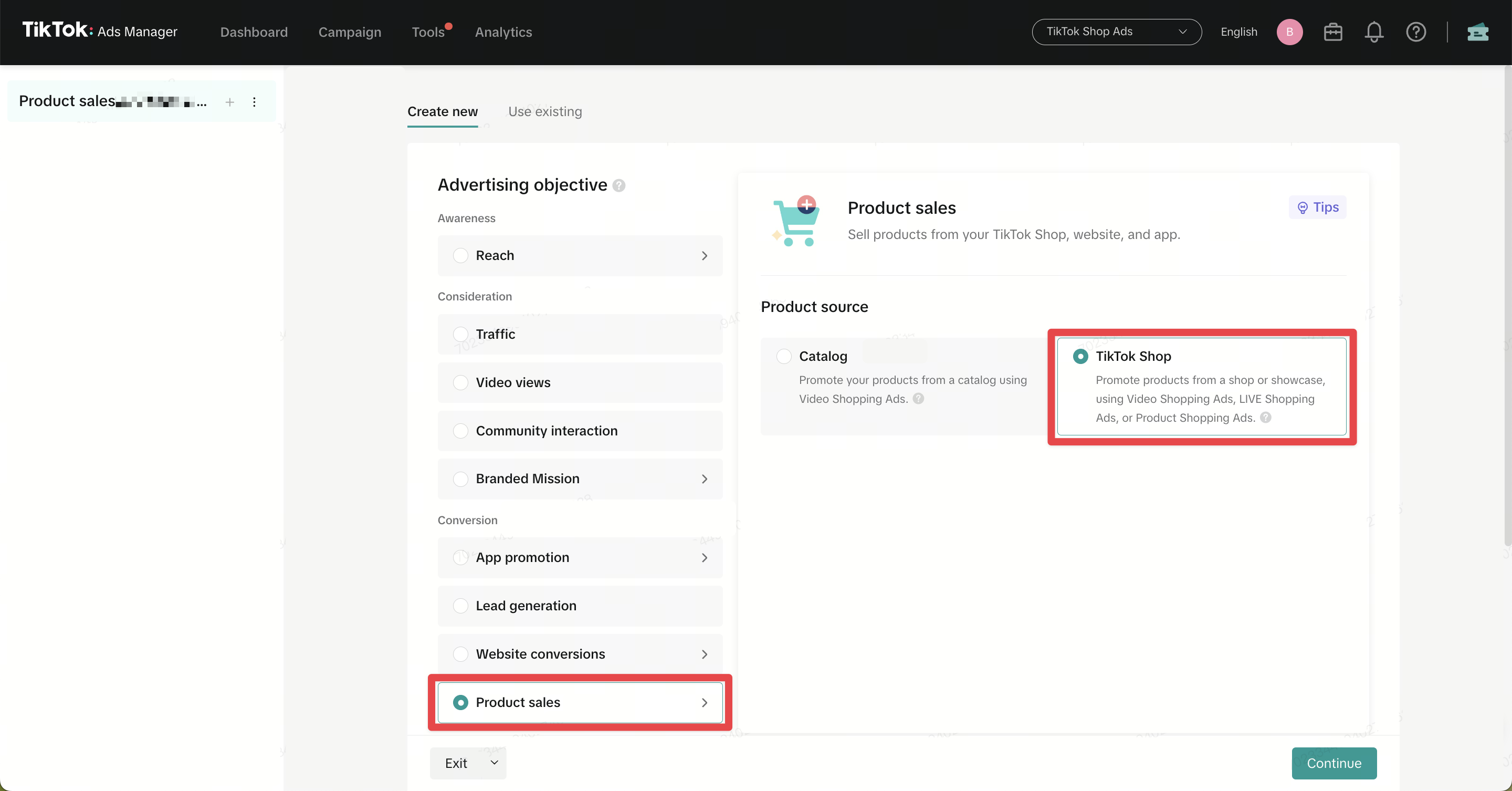Expand the Reach objective chevron
The width and height of the screenshot is (1512, 791).
[x=705, y=256]
